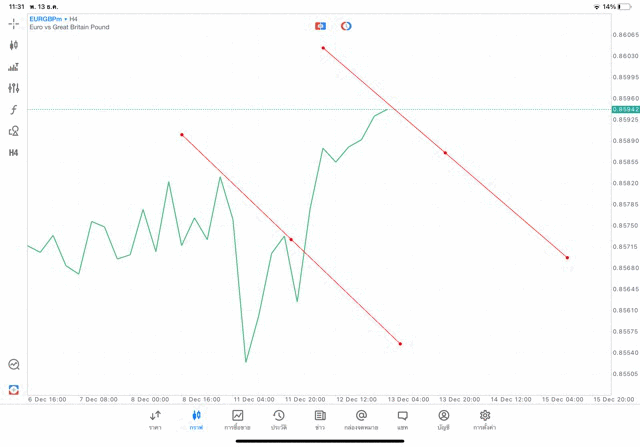Open the chart settings sliders icon
The height and width of the screenshot is (447, 640).
point(13,88)
